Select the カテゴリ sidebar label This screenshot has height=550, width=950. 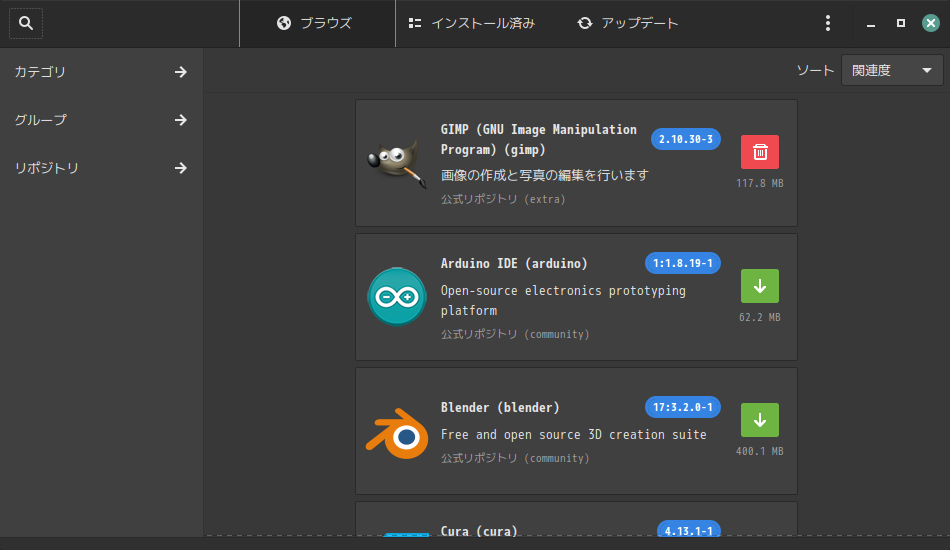40,72
